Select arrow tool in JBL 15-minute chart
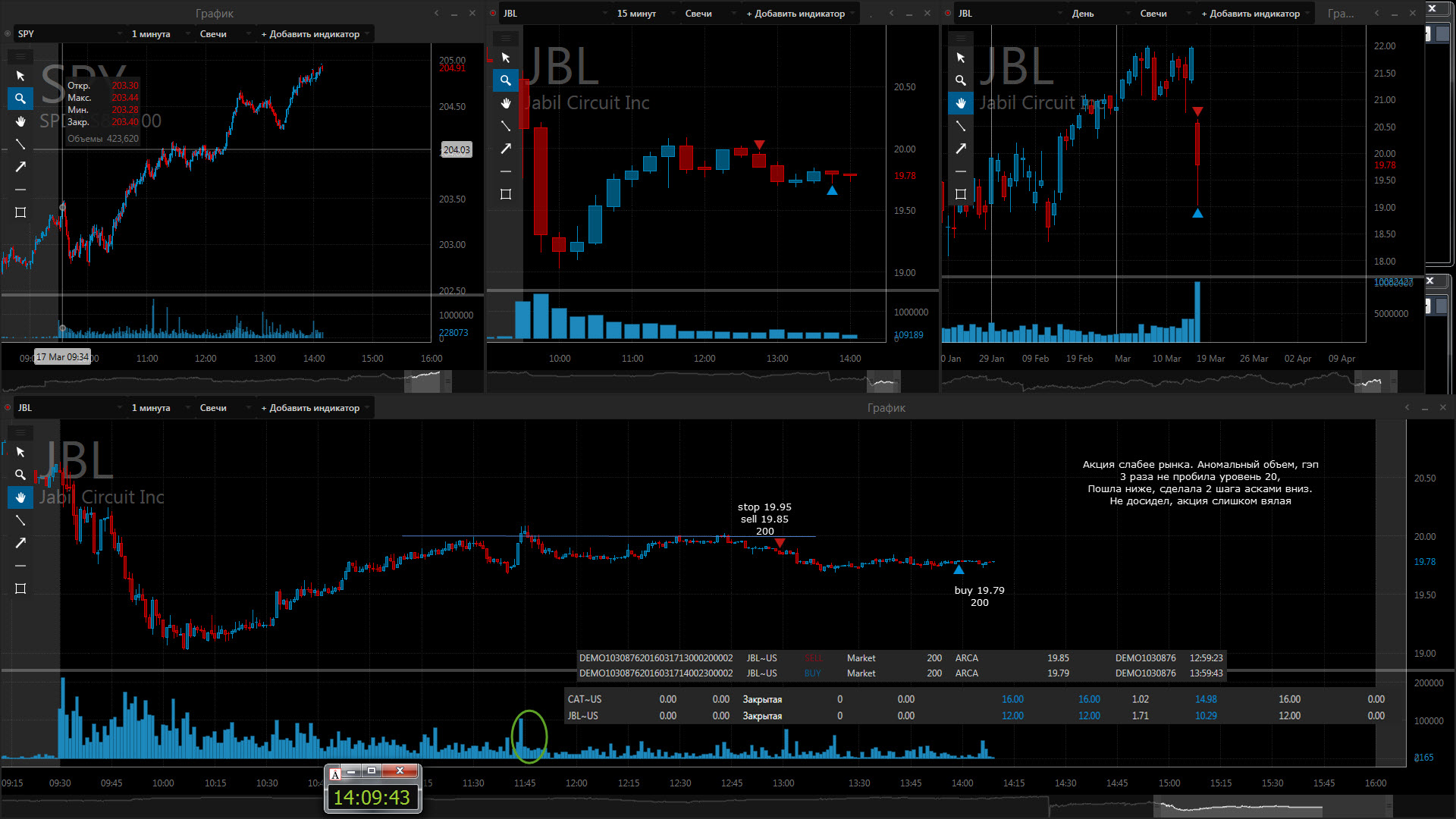 506,149
